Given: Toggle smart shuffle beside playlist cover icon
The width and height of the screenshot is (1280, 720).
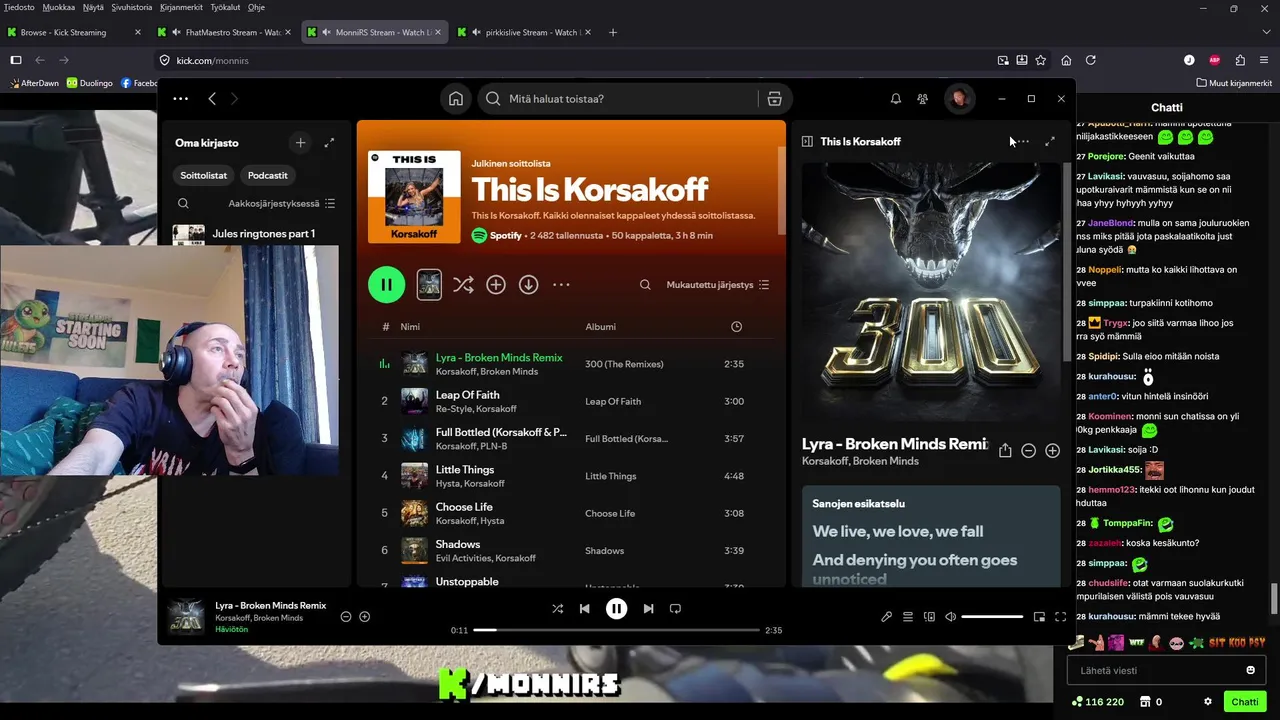Looking at the screenshot, I should (x=463, y=285).
